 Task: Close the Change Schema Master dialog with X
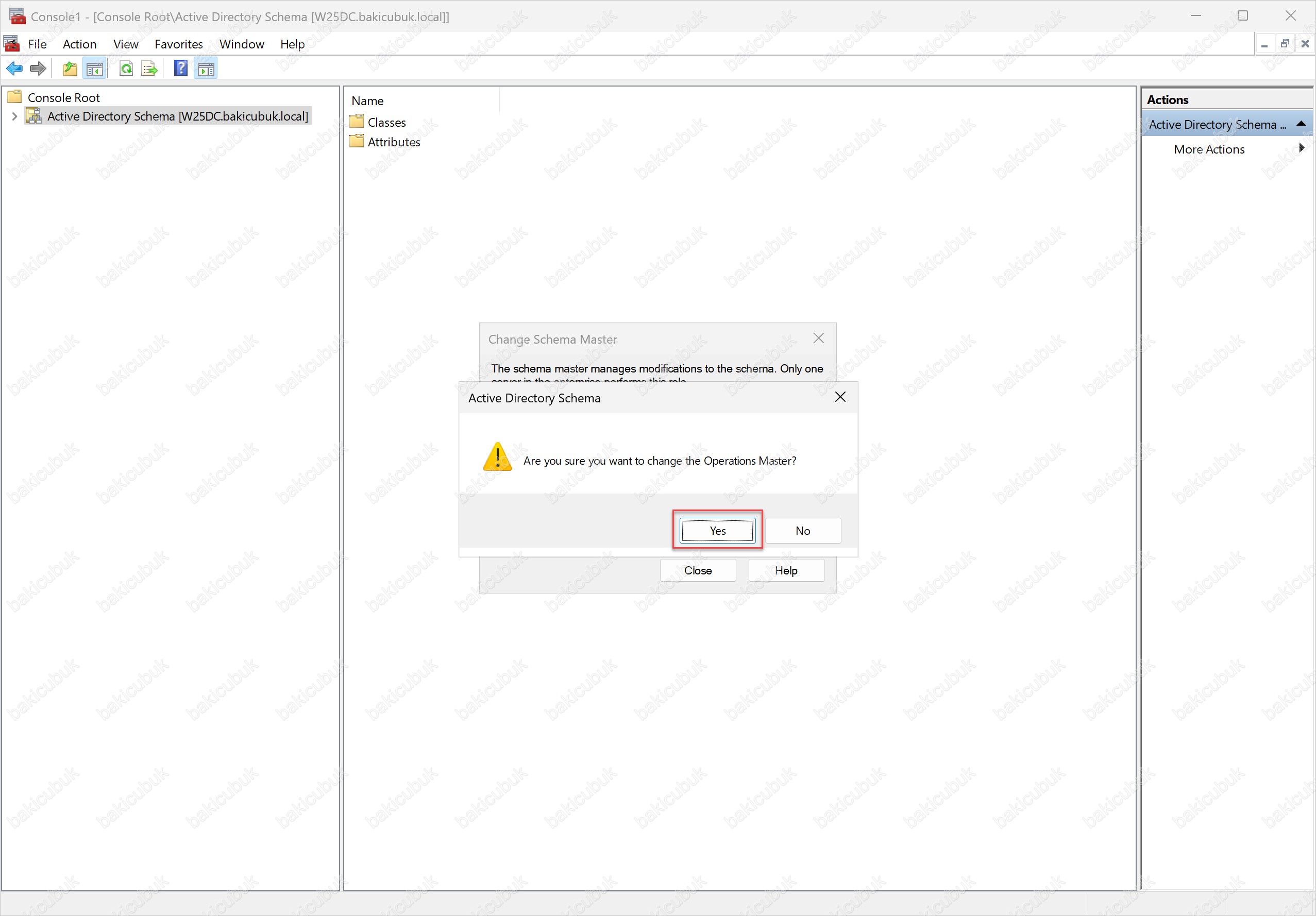(818, 338)
